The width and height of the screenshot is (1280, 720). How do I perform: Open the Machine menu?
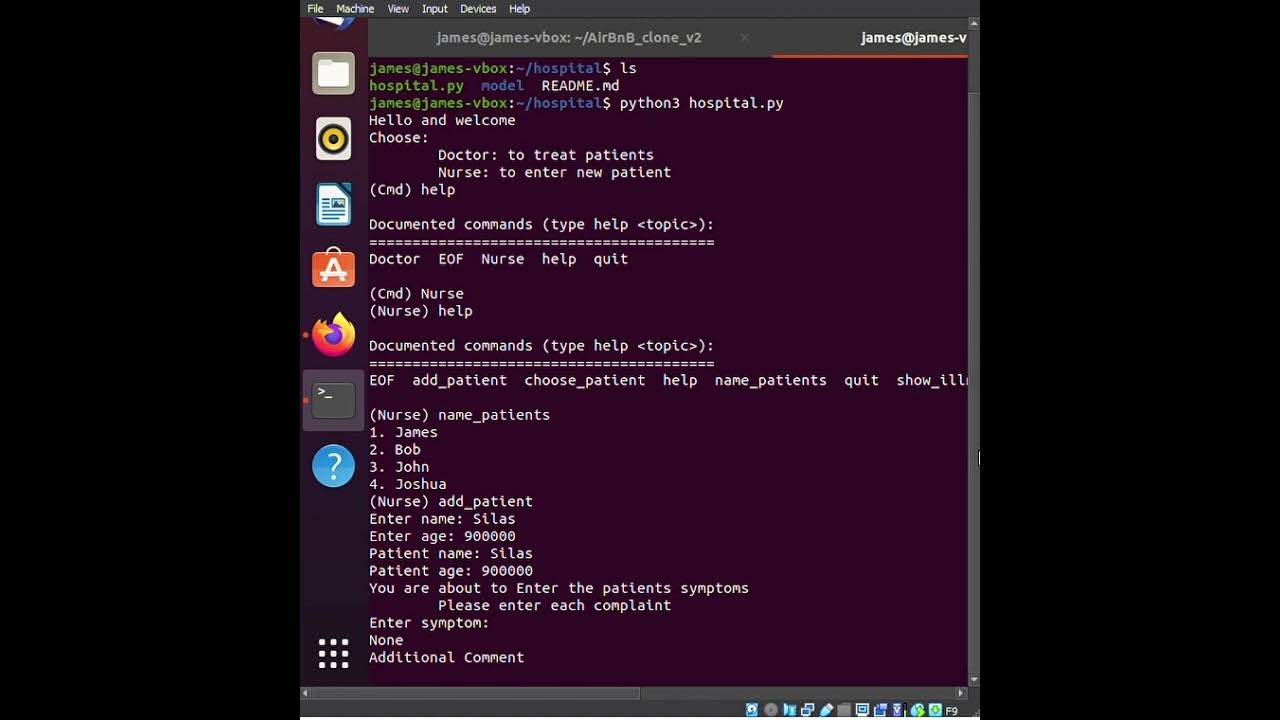355,9
